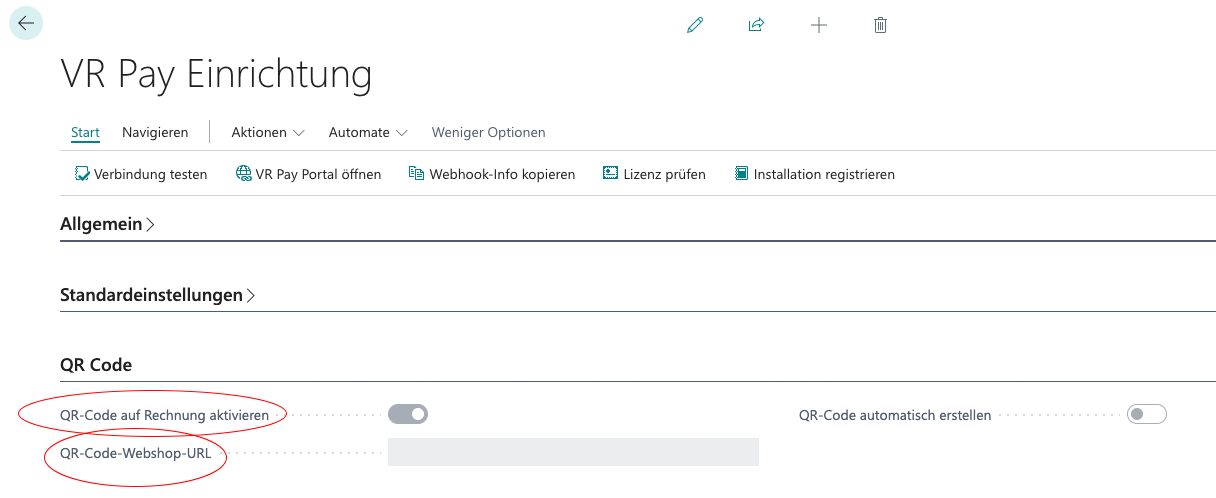Viewport: 1216px width, 498px height.
Task: Open VR Pay Portal via globe icon
Action: click(x=244, y=174)
